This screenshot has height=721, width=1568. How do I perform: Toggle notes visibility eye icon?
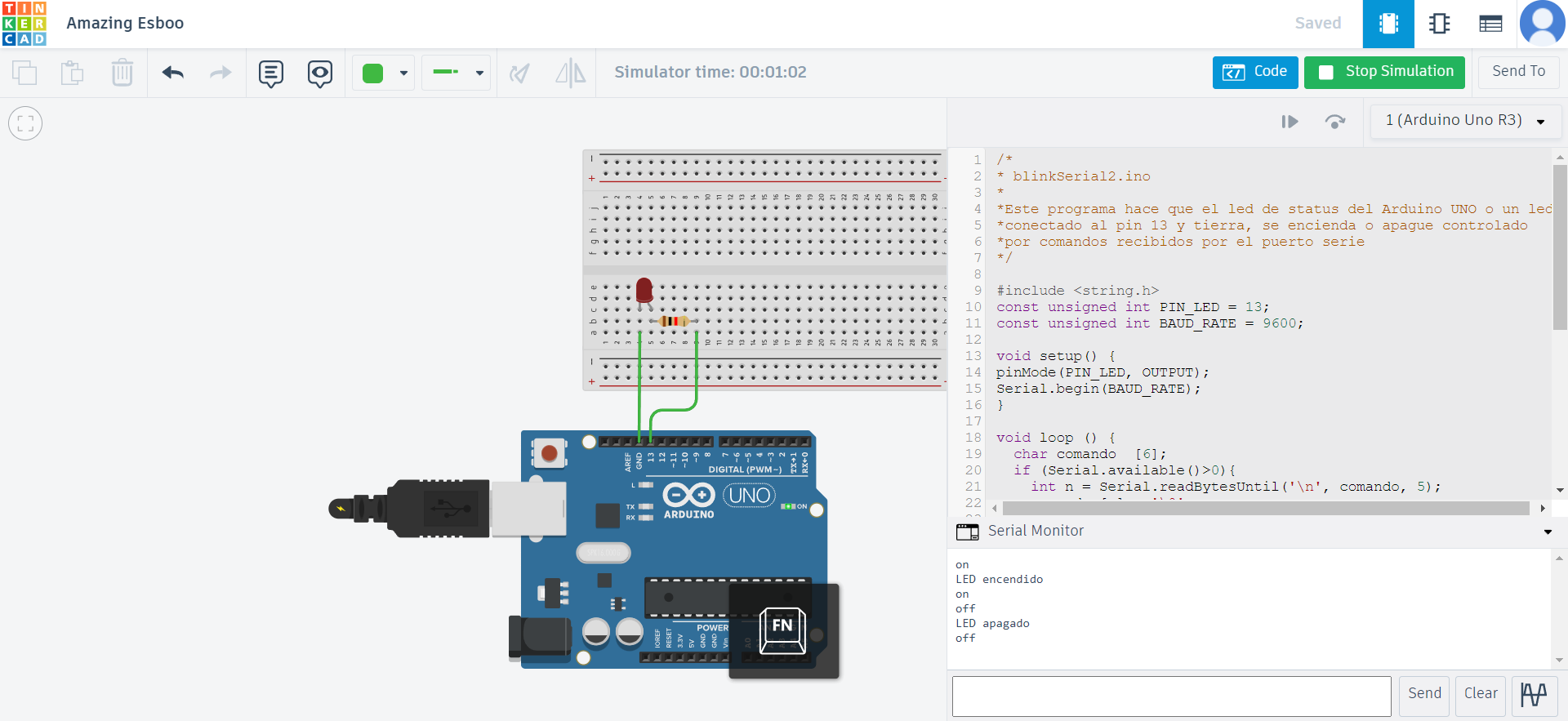pos(319,73)
